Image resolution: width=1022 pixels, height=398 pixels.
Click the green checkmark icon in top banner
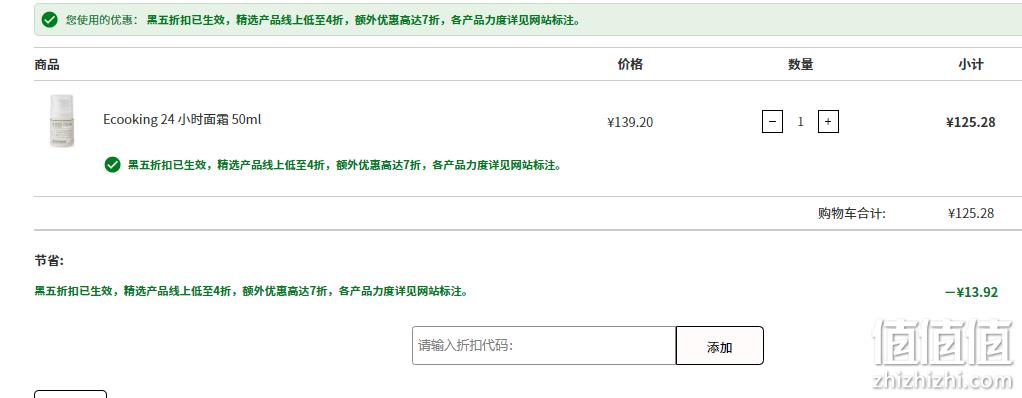click(50, 20)
